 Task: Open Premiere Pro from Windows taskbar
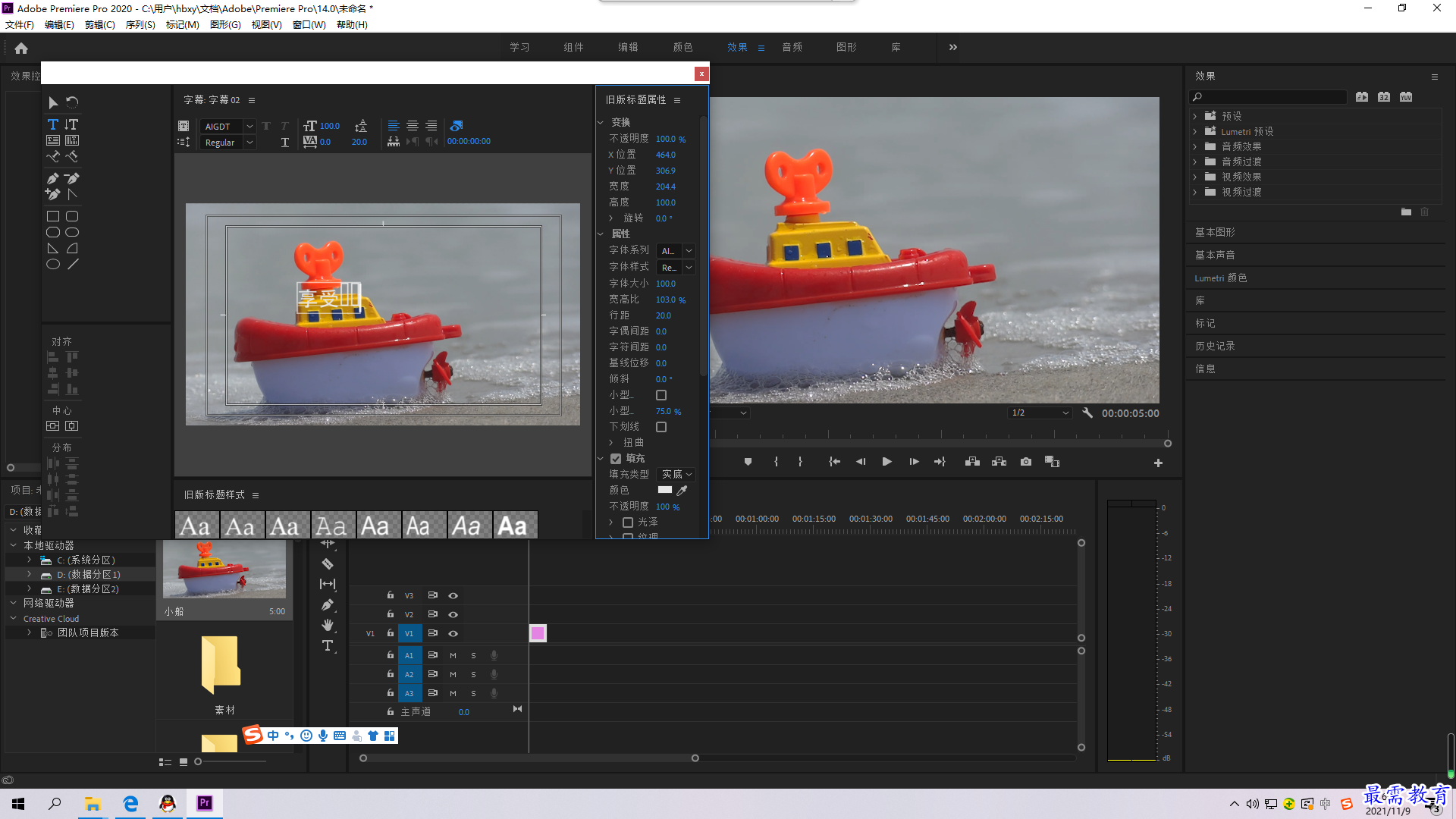[205, 803]
